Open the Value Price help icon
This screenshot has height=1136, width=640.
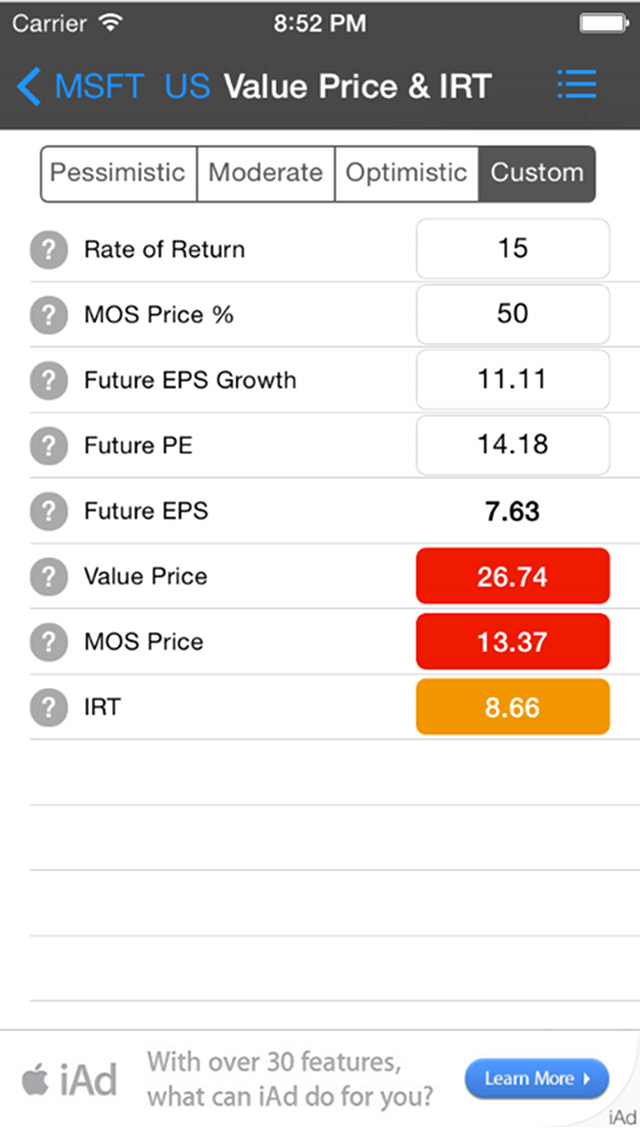(48, 576)
